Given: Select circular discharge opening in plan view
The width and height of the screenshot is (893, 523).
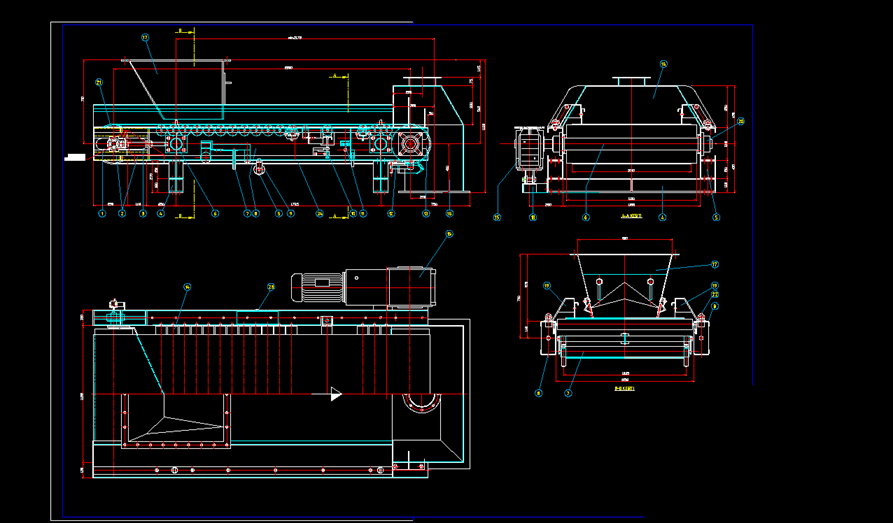Looking at the screenshot, I should pos(420,403).
